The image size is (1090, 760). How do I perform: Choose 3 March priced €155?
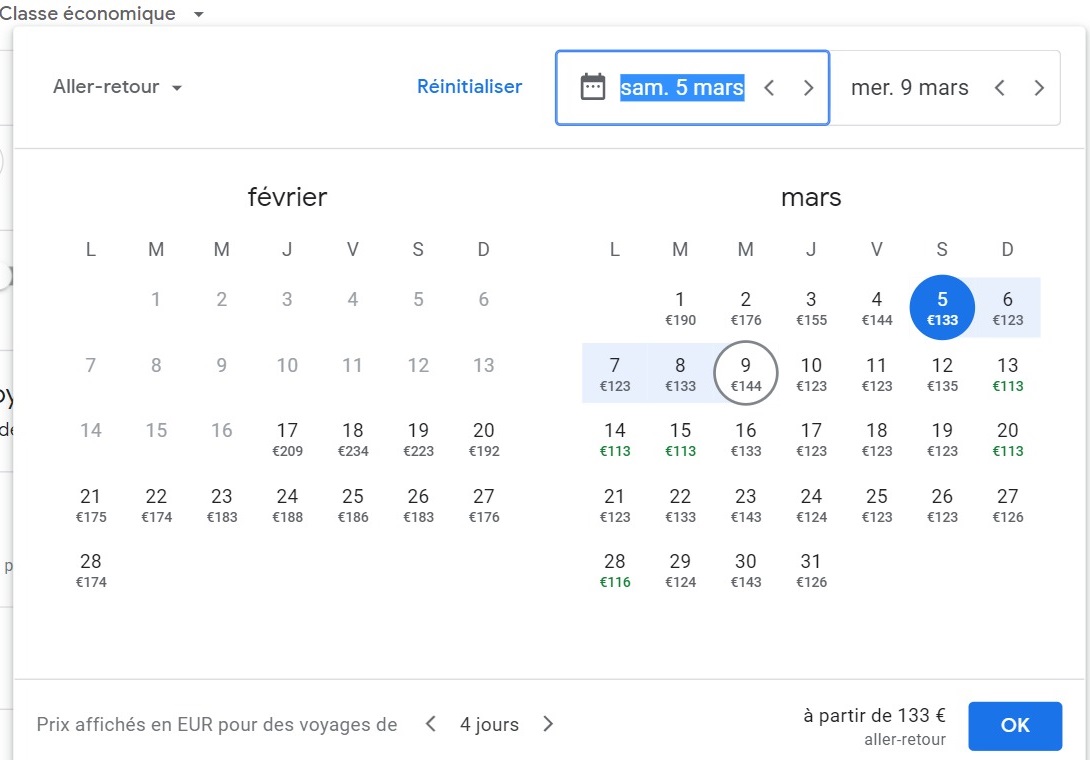(811, 307)
